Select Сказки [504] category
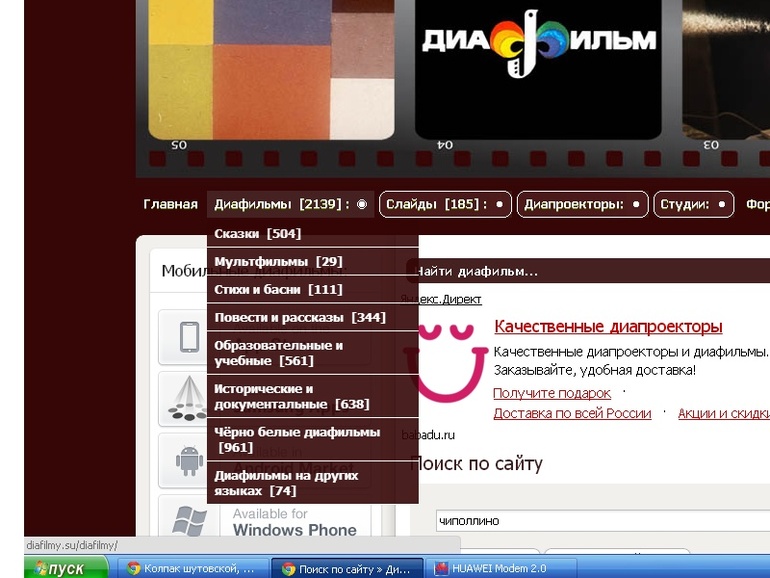Image resolution: width=770 pixels, height=578 pixels. coord(313,234)
